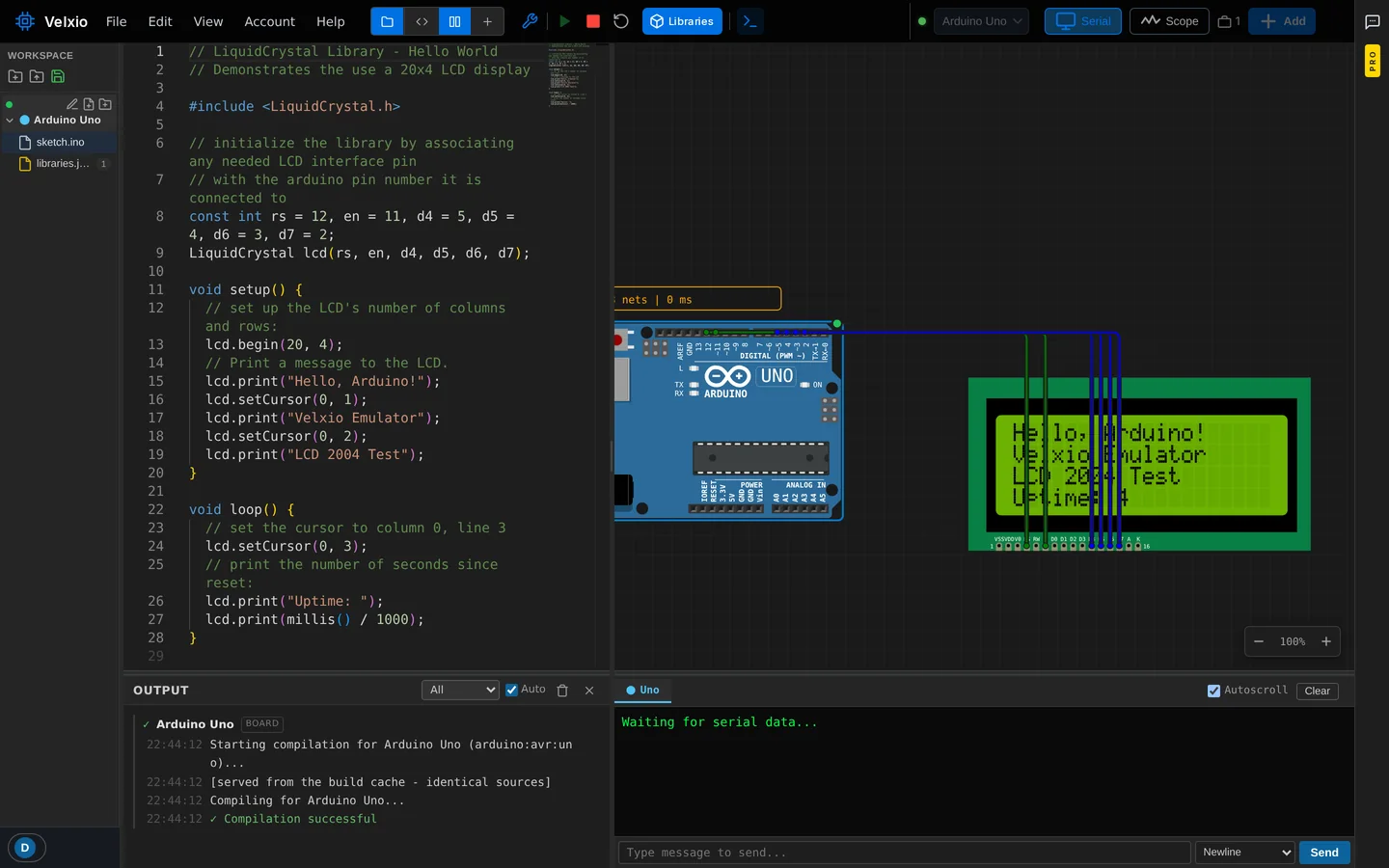This screenshot has width=1389, height=868.
Task: Open the libraries.json file
Action: tap(60, 164)
